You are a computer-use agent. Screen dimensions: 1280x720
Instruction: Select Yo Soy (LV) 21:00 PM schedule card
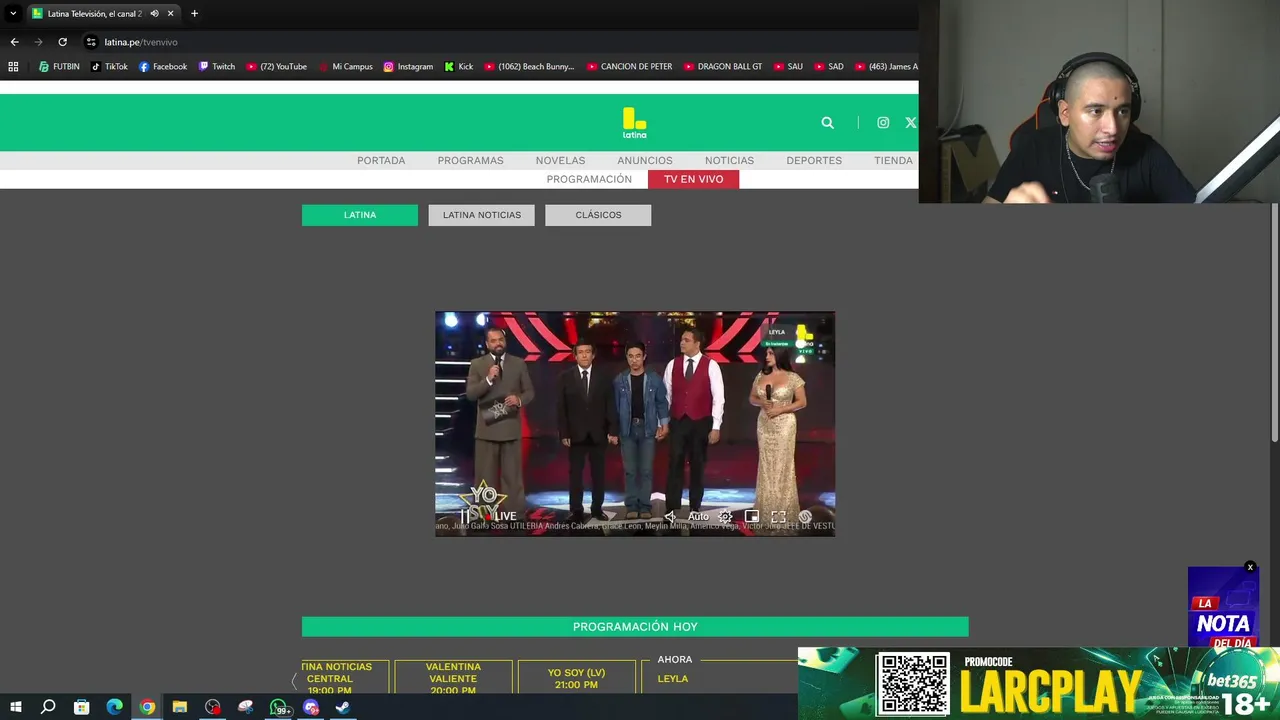[x=576, y=677]
